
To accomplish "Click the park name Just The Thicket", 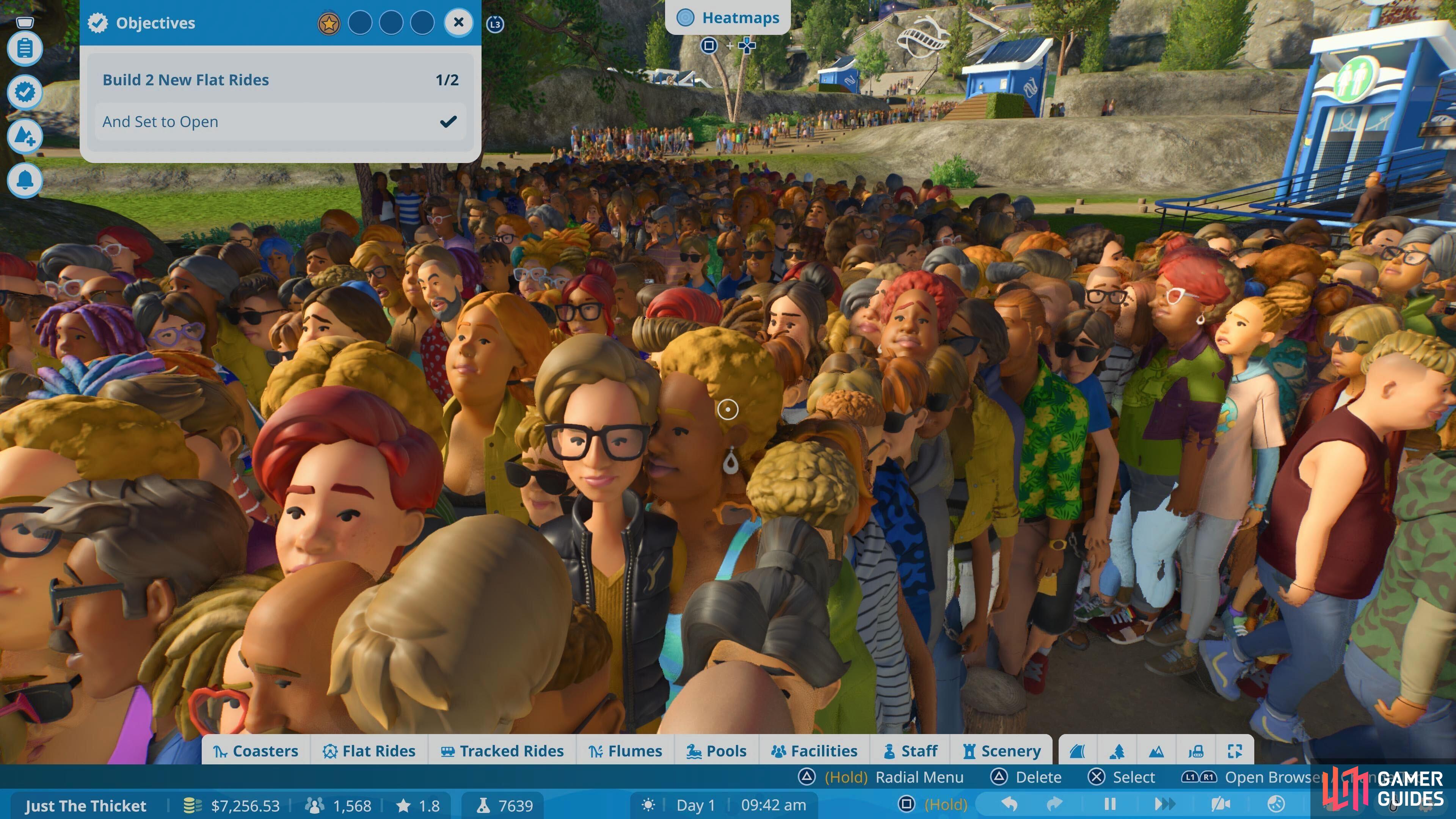I will point(85,805).
